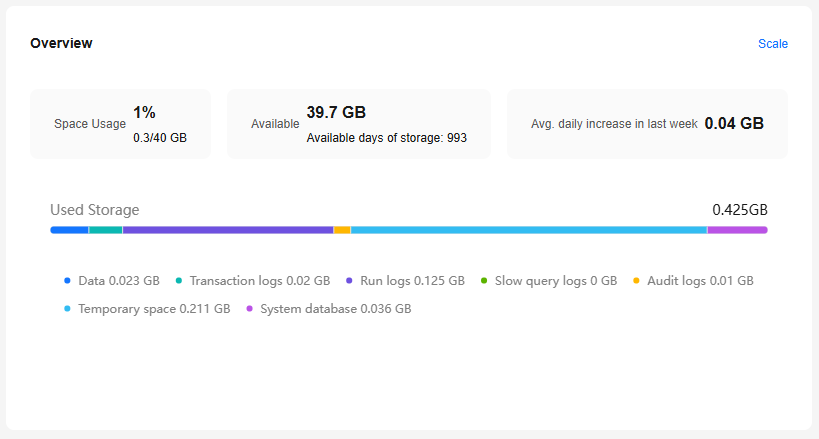Viewport: 819px width, 439px height.
Task: Toggle the Slow query logs legend dot
Action: (484, 281)
